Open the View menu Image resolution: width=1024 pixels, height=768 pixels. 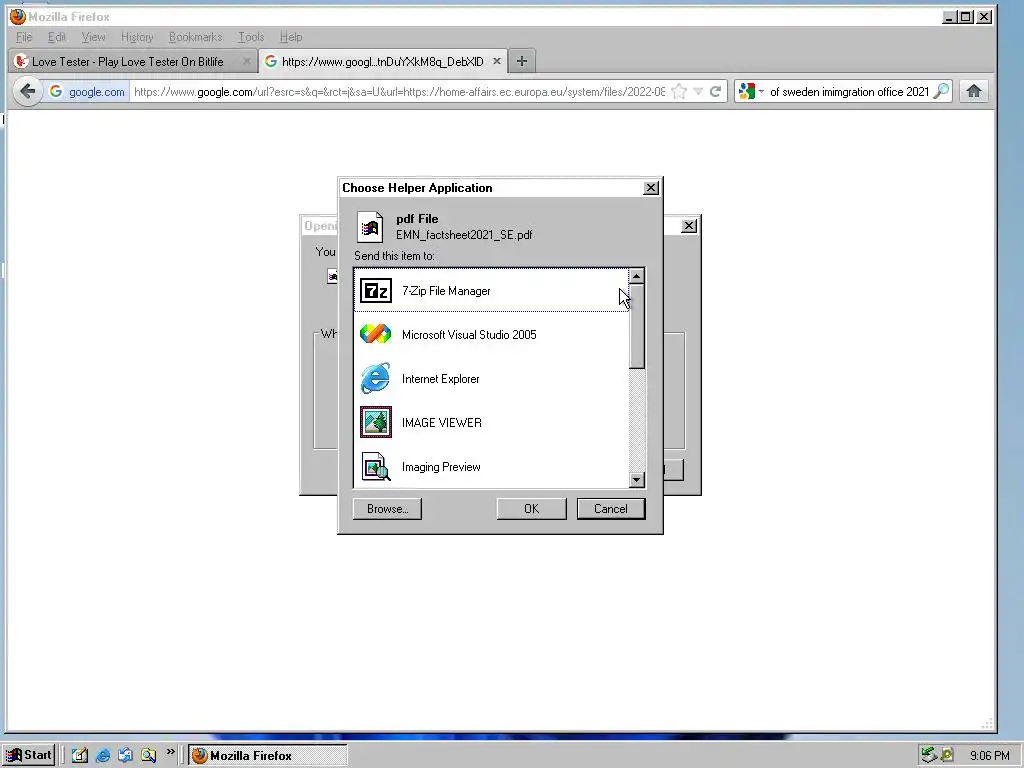click(93, 37)
